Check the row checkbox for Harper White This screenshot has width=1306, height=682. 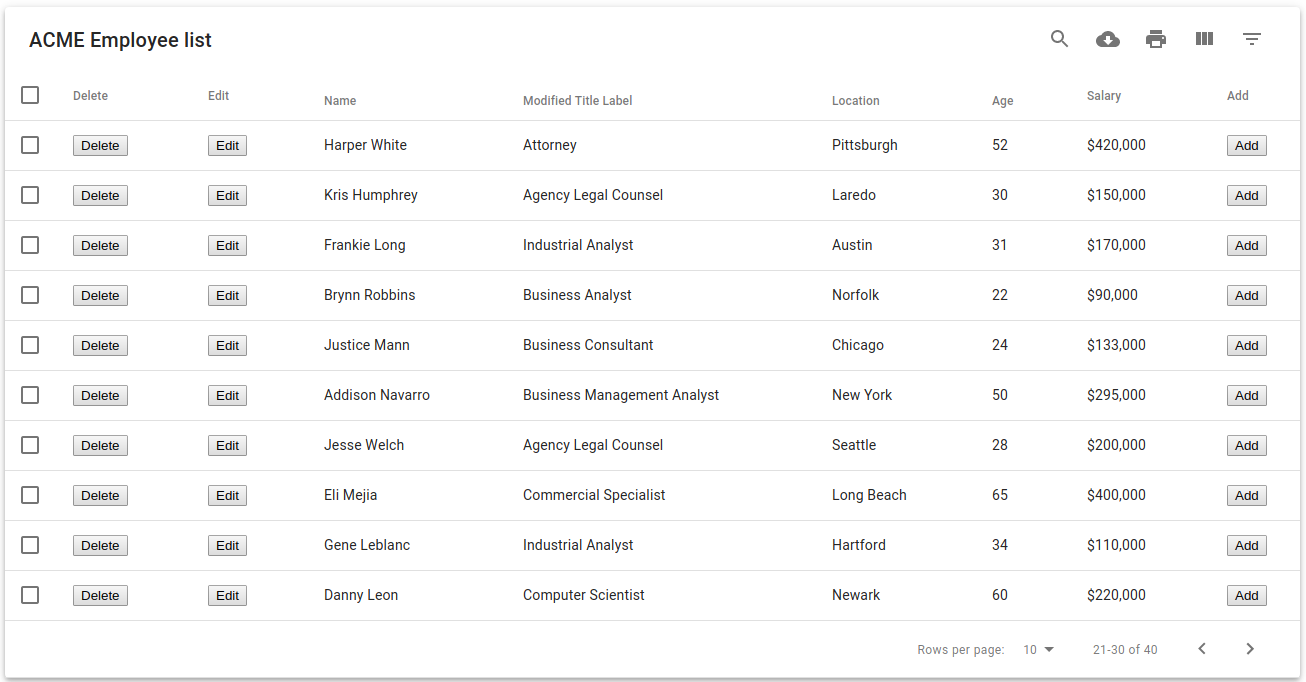pyautogui.click(x=30, y=145)
